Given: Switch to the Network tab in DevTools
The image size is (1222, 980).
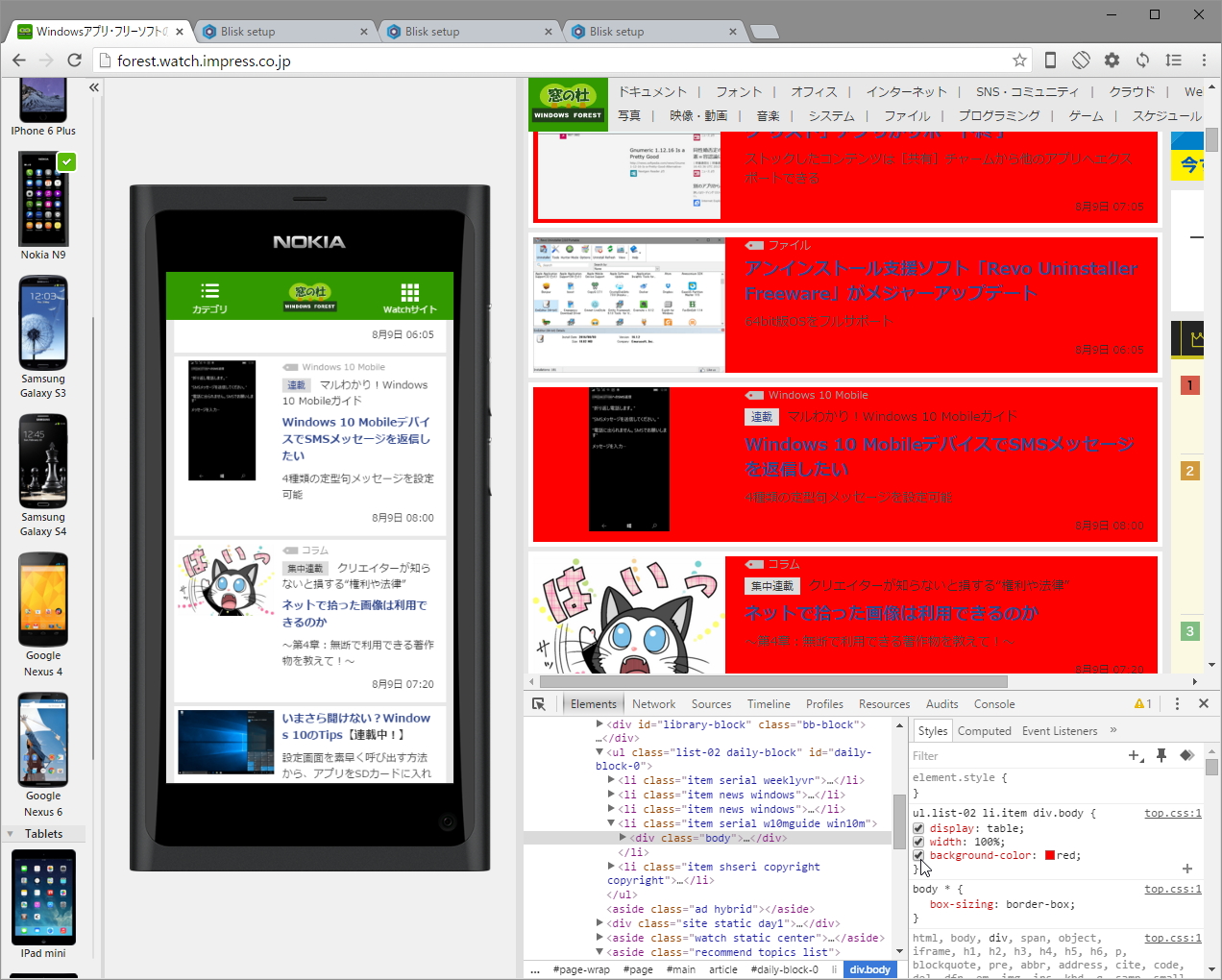Looking at the screenshot, I should point(653,704).
